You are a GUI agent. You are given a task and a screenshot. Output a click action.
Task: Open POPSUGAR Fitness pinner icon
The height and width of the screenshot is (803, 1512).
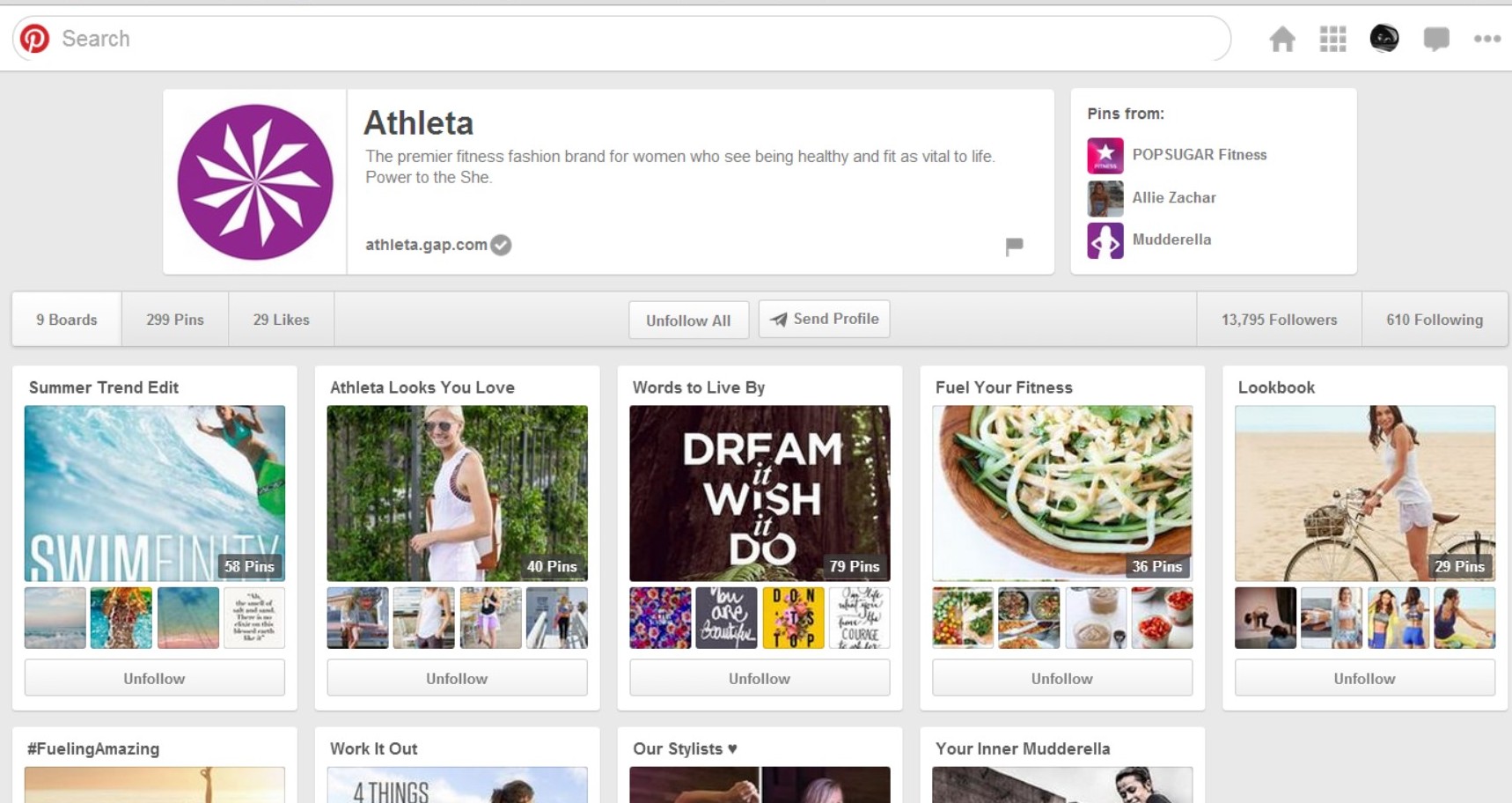coord(1105,155)
